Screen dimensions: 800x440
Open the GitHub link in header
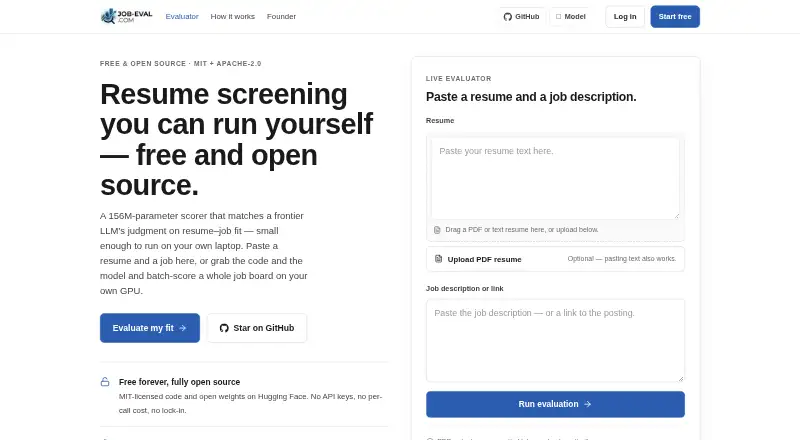(x=521, y=16)
